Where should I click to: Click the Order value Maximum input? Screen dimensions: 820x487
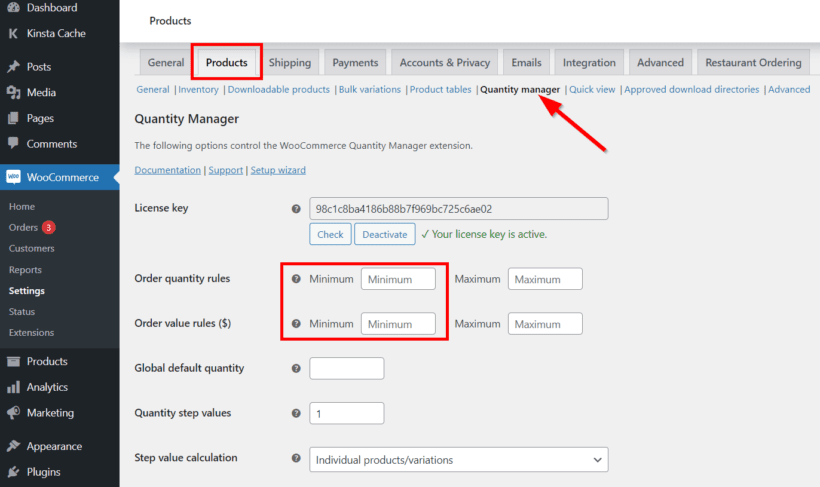[544, 324]
